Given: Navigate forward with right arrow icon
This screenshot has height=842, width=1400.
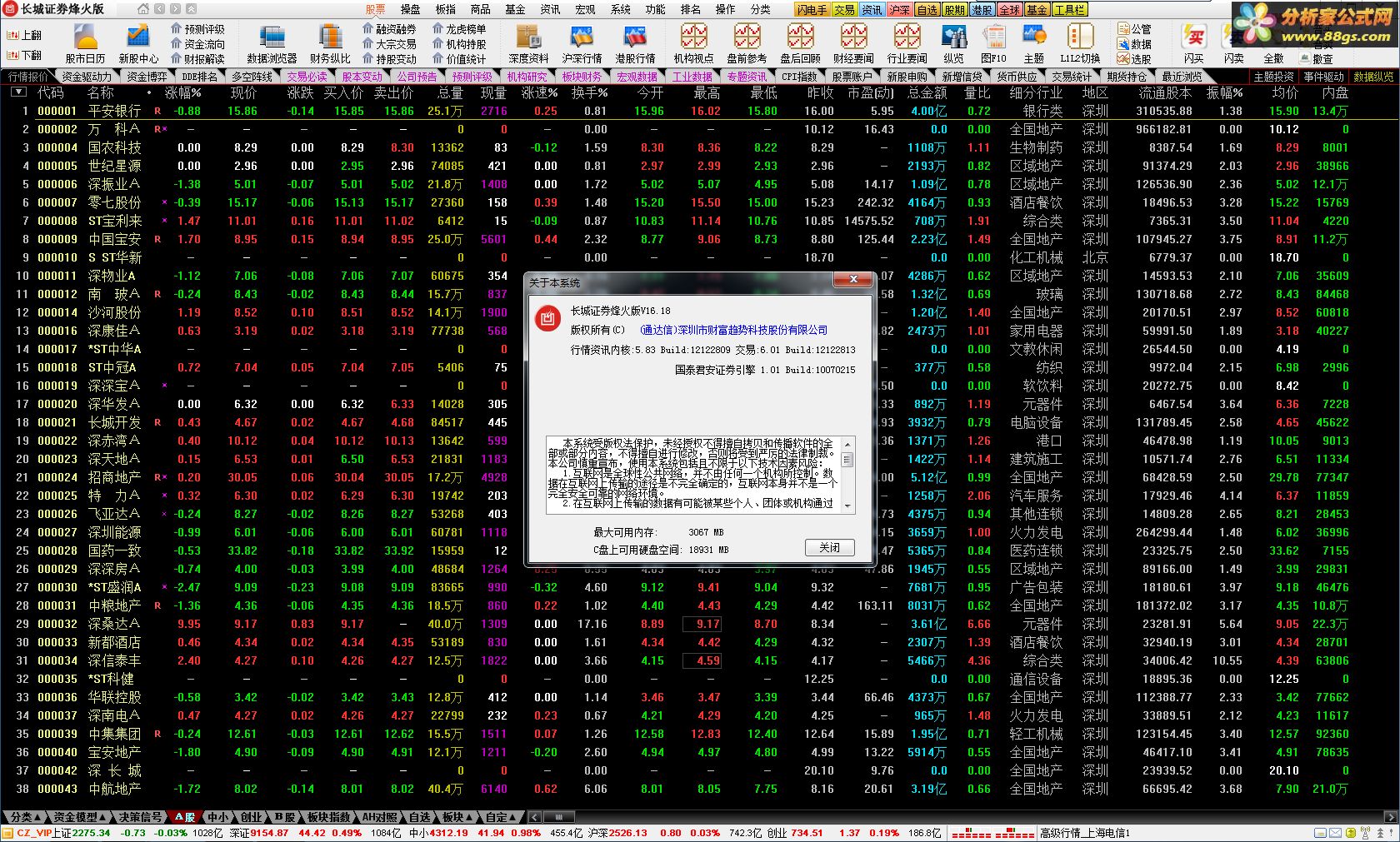Looking at the screenshot, I should (x=176, y=9).
